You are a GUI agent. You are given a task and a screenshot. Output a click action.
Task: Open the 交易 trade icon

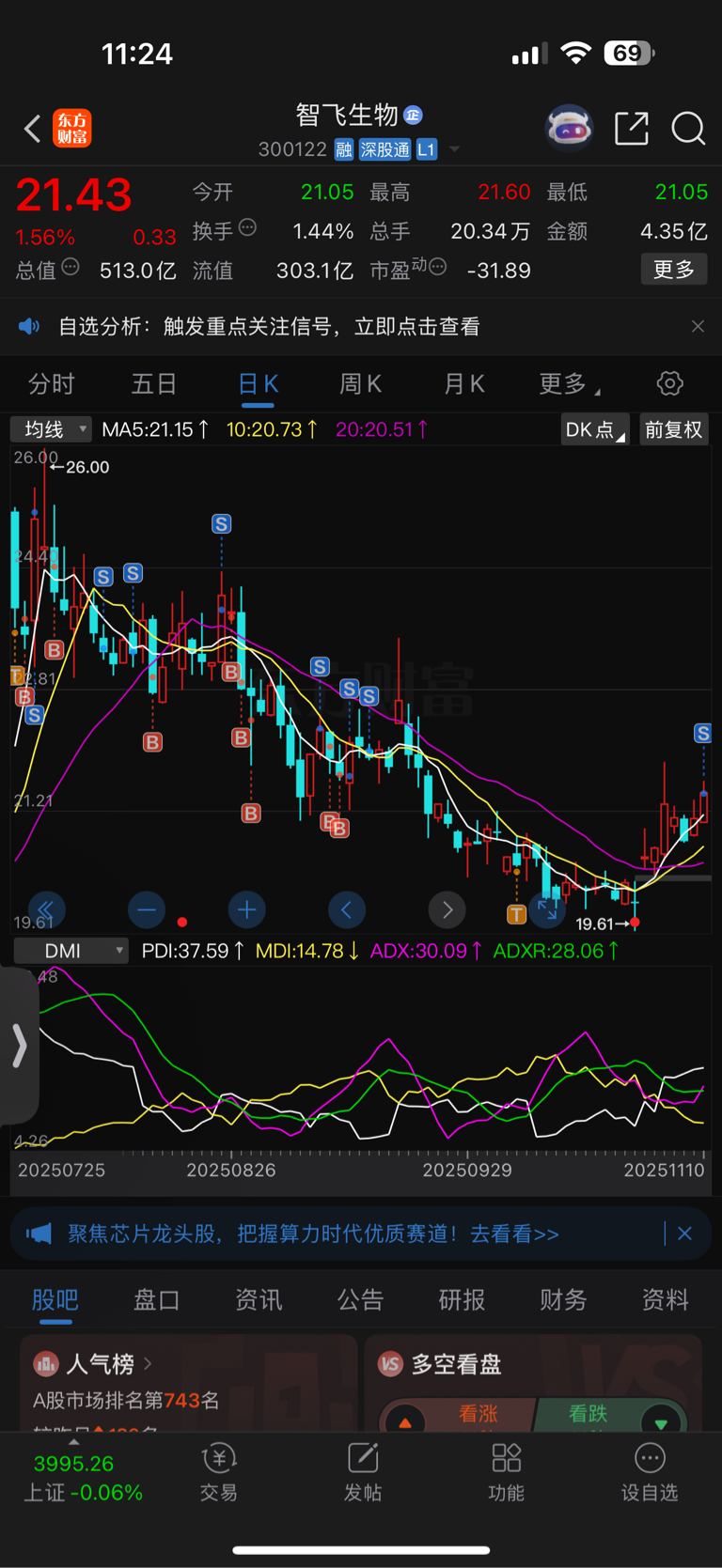tap(219, 1473)
